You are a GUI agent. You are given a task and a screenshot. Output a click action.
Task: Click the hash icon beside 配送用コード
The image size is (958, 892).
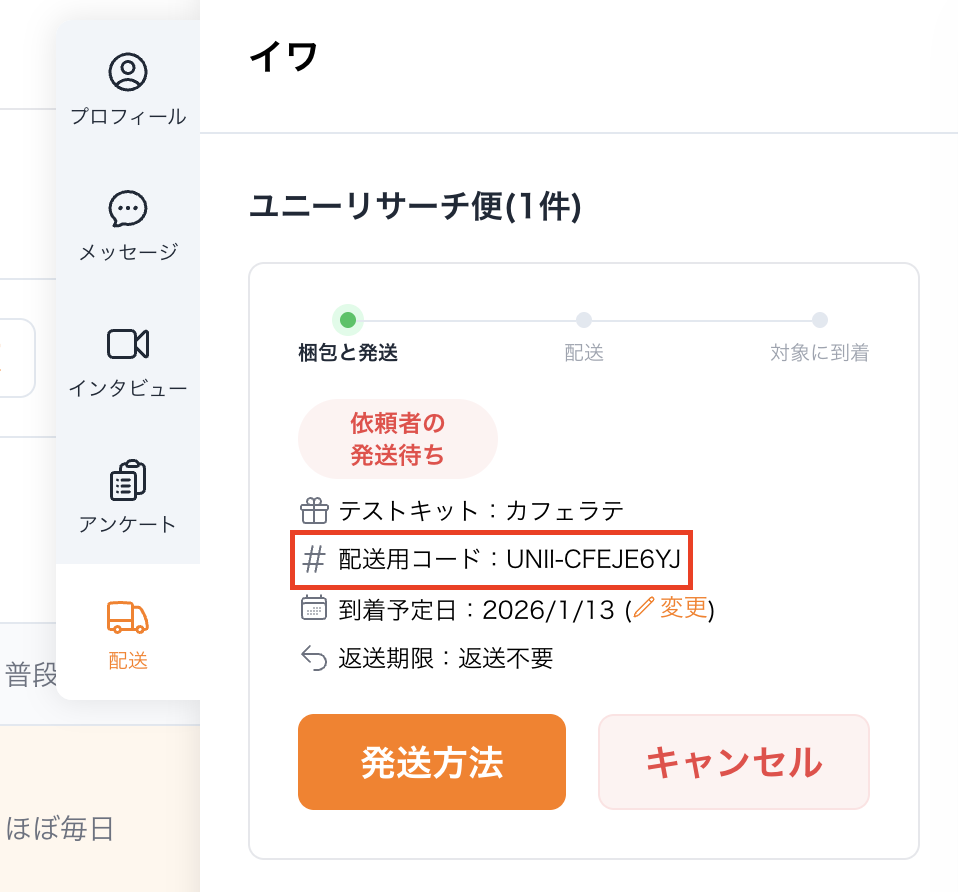(314, 560)
